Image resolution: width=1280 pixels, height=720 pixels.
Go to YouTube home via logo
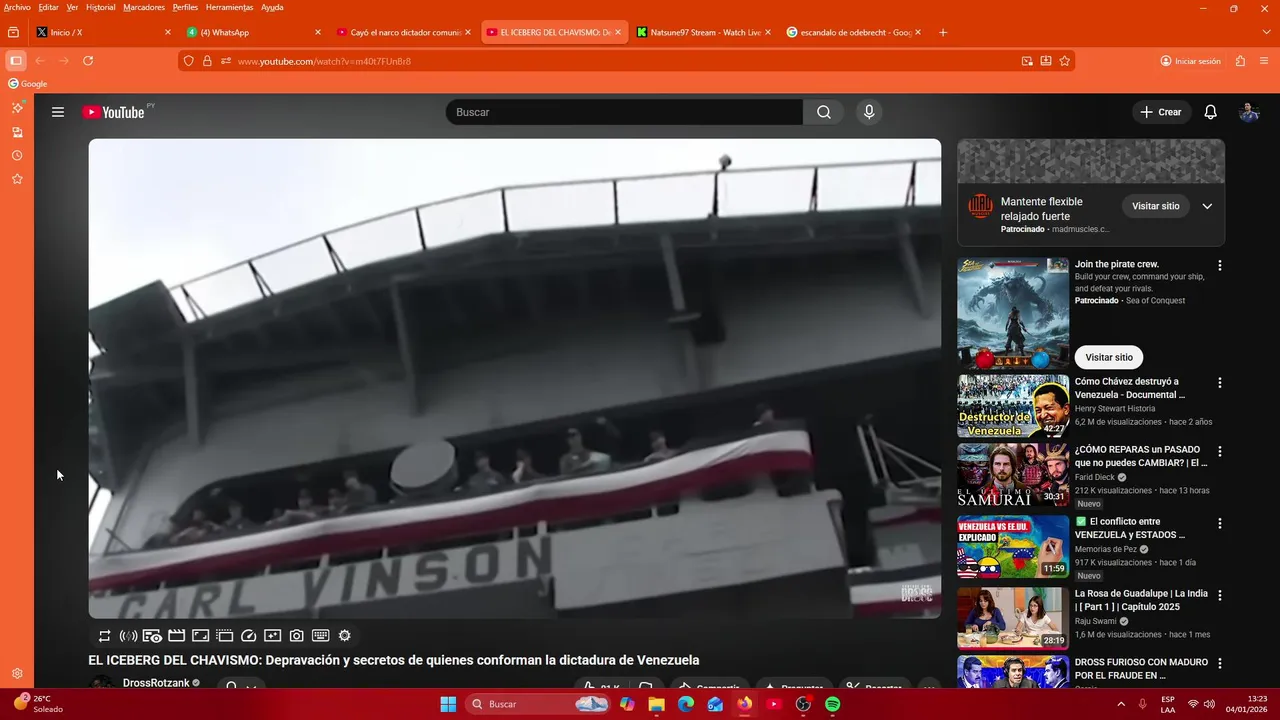113,112
